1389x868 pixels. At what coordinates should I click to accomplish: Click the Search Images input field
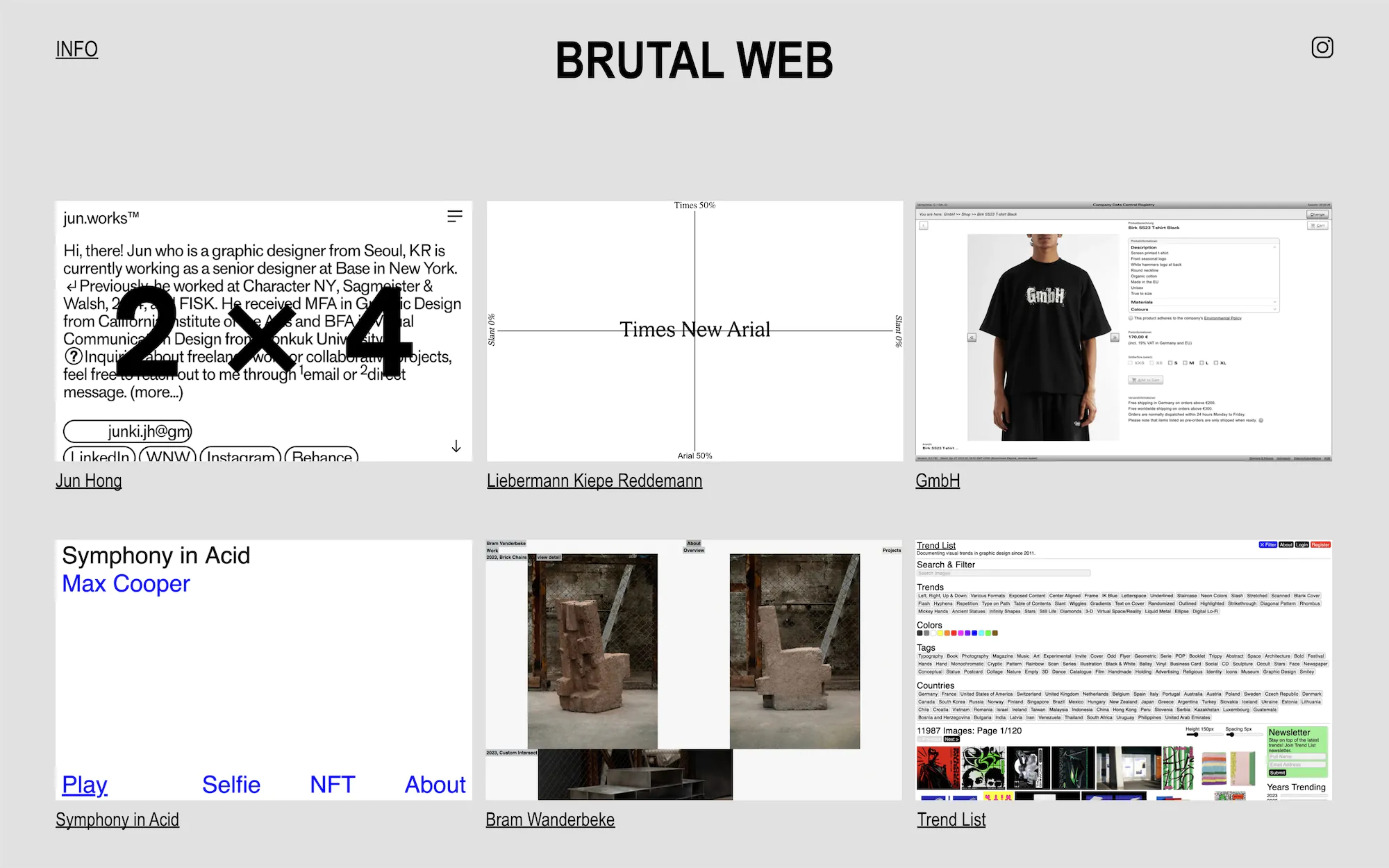1003,573
